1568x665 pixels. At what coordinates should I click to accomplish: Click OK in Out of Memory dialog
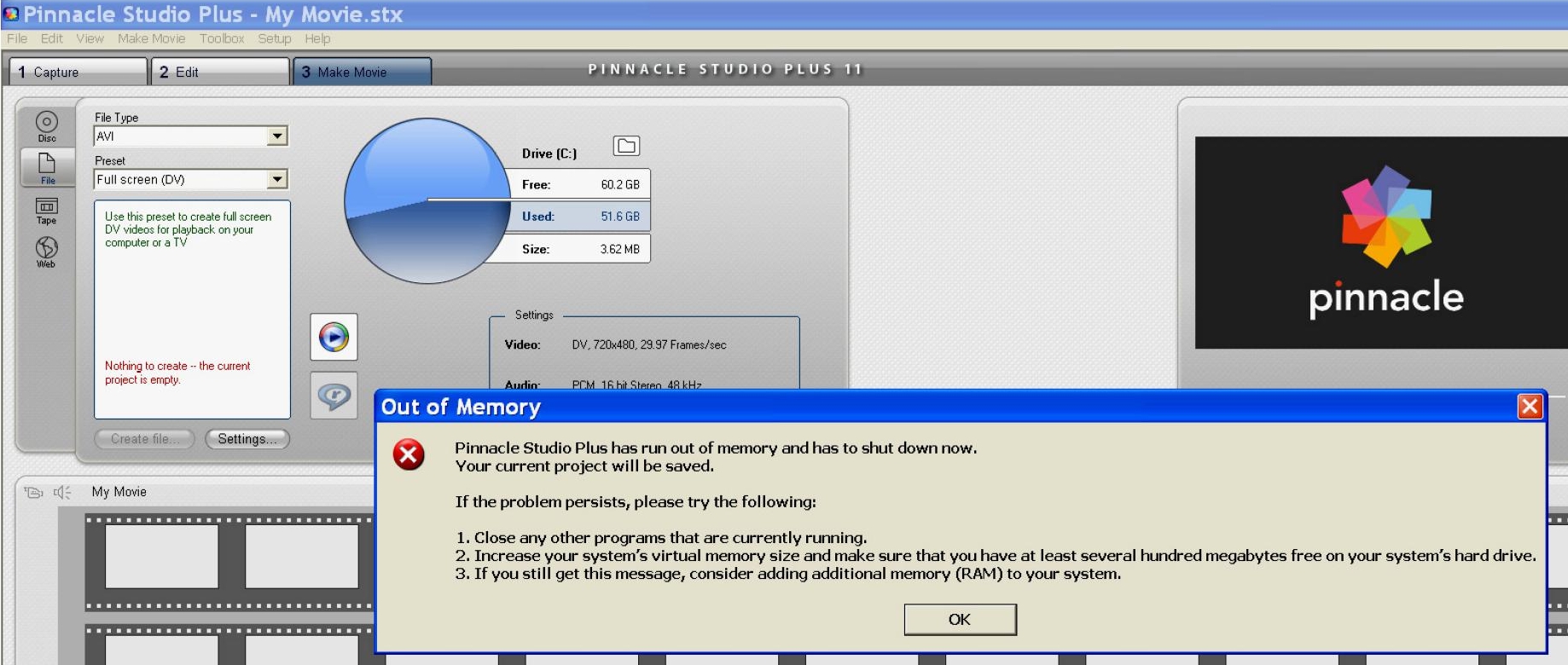point(960,620)
